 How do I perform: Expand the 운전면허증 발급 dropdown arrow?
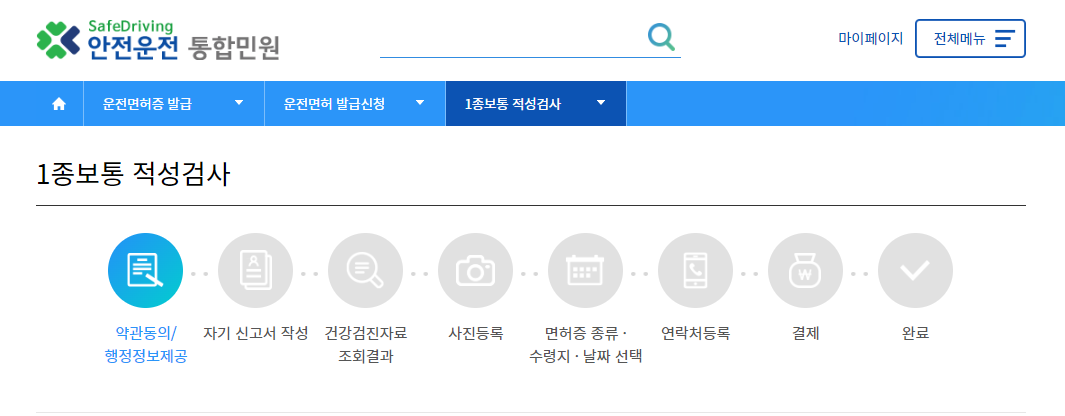point(238,103)
